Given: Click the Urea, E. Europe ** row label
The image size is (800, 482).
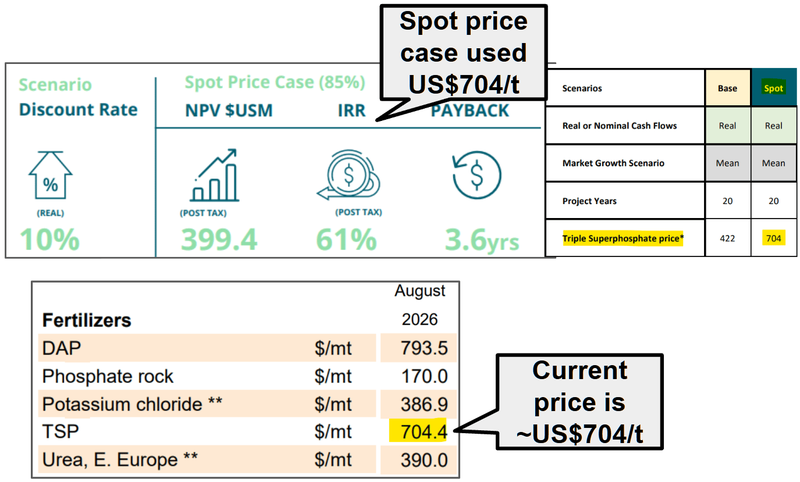Looking at the screenshot, I should pos(120,460).
